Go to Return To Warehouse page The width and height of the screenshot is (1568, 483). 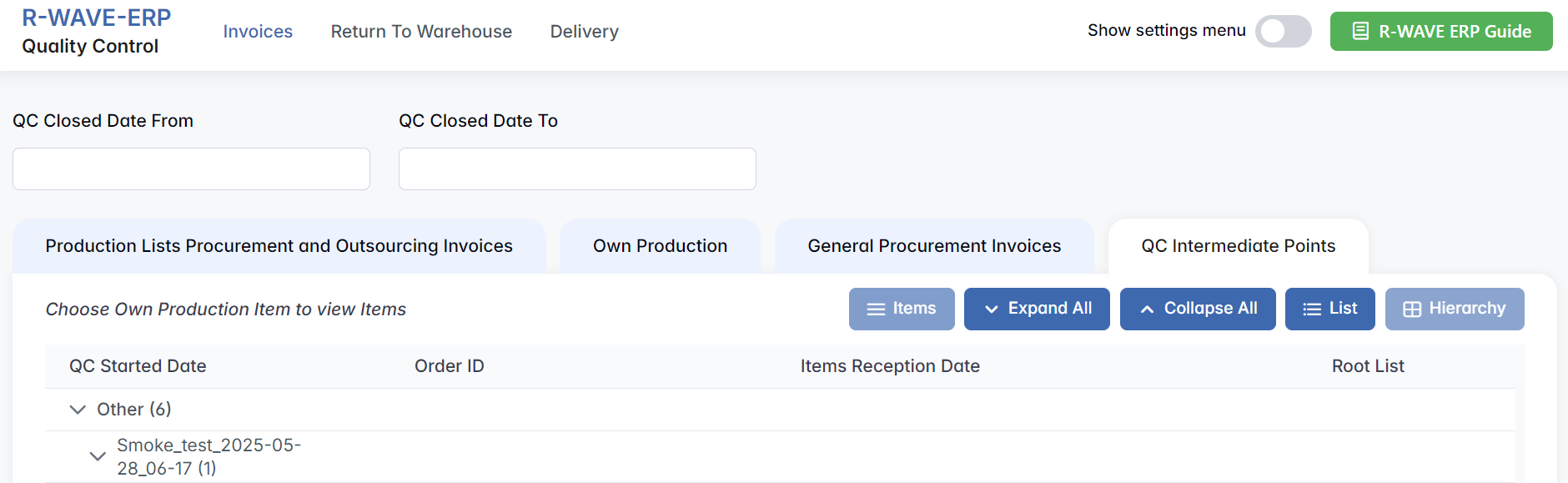click(x=421, y=32)
